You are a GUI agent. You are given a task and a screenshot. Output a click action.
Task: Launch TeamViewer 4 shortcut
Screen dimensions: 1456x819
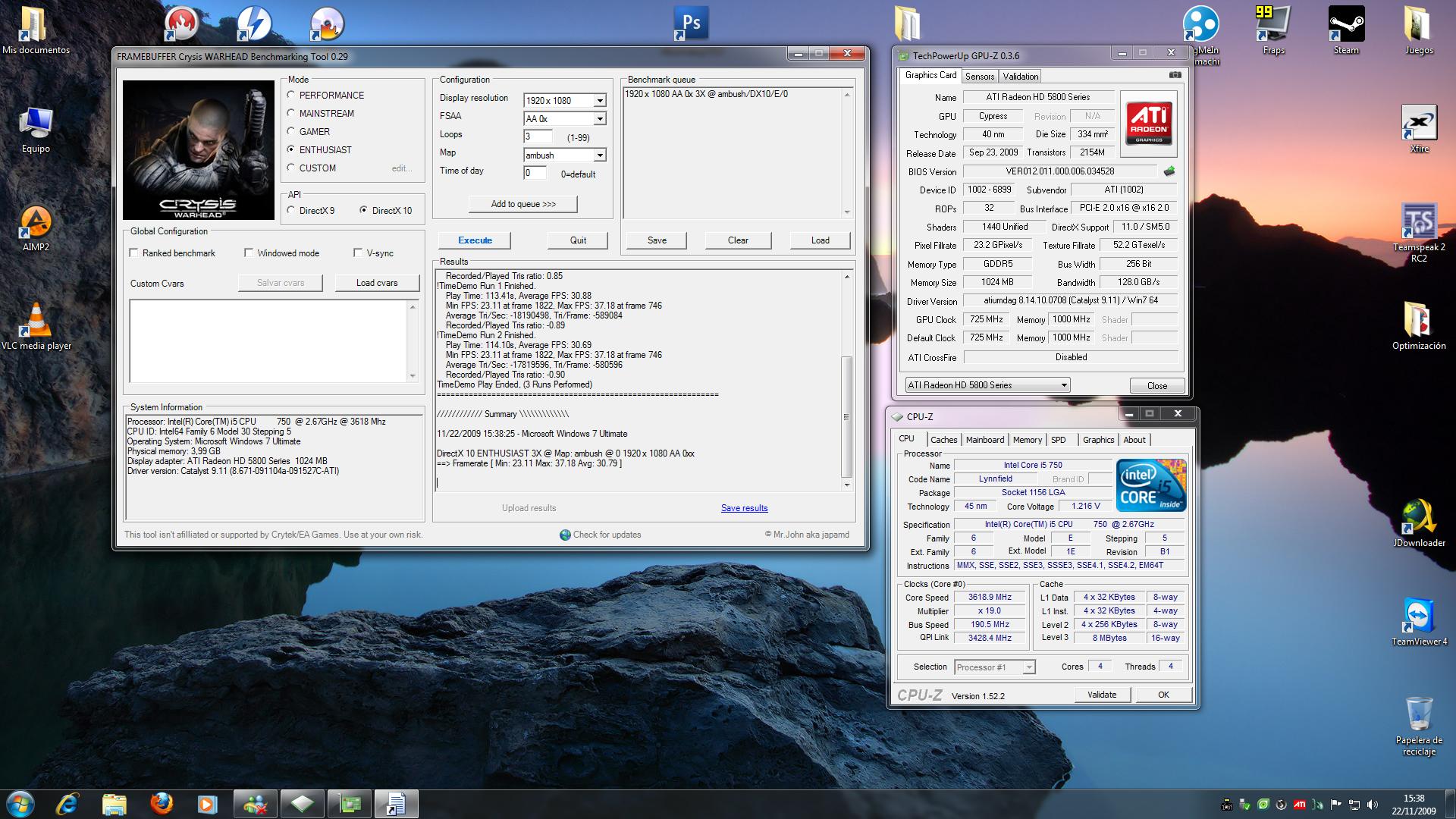[x=1419, y=623]
